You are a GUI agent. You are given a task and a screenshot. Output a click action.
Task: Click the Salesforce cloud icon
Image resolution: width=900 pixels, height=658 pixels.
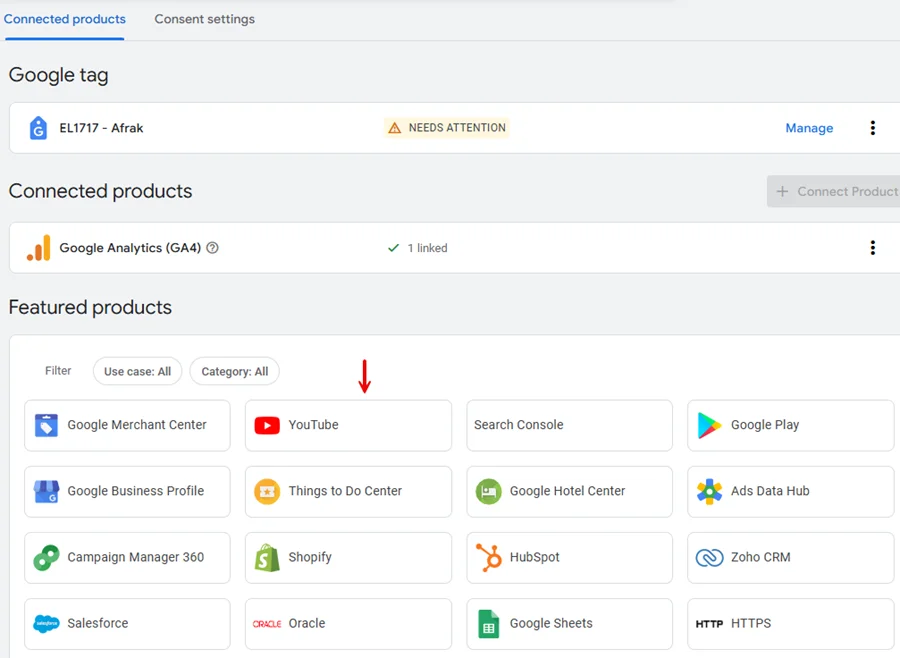[46, 624]
